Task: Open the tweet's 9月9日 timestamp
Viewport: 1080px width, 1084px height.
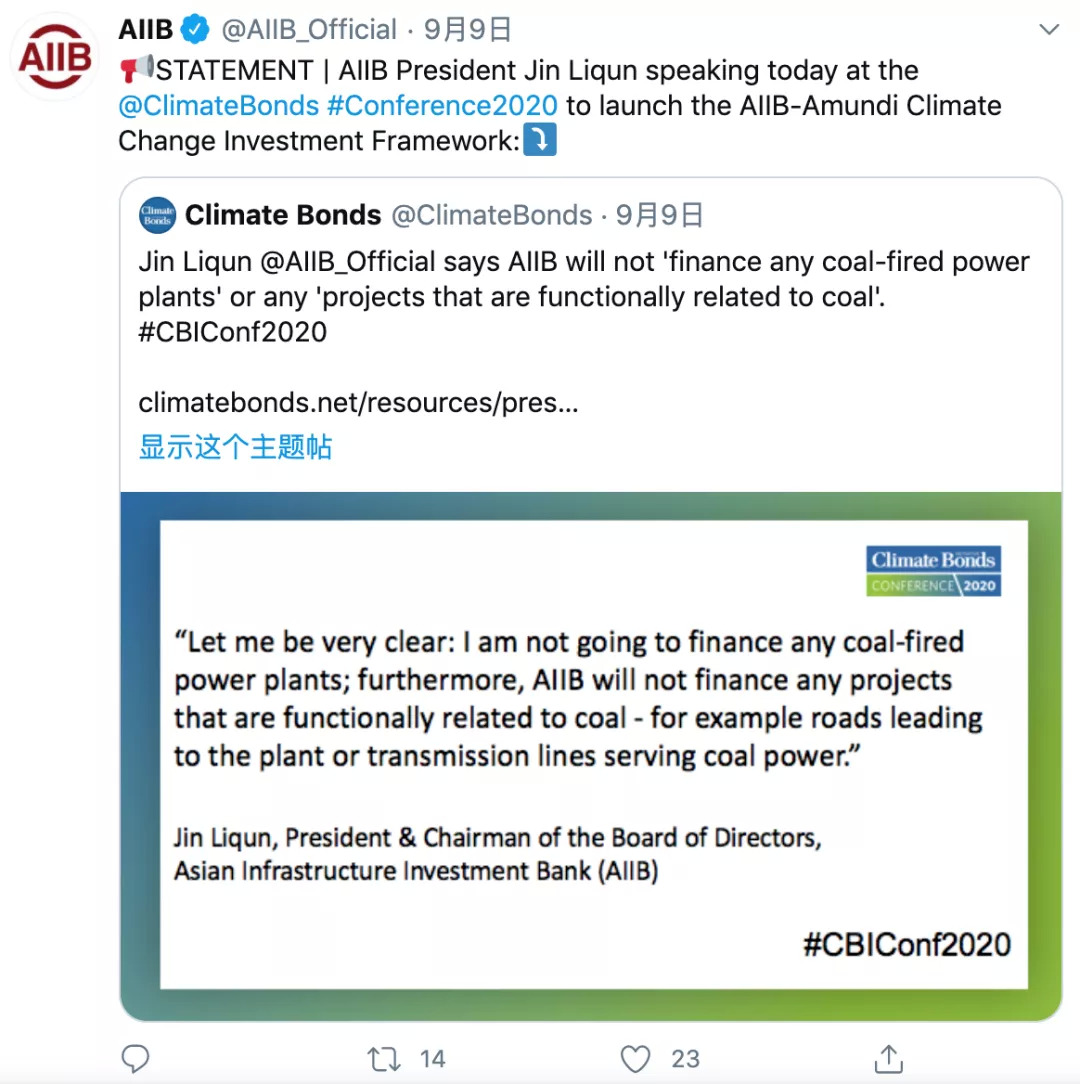Action: coord(467,30)
